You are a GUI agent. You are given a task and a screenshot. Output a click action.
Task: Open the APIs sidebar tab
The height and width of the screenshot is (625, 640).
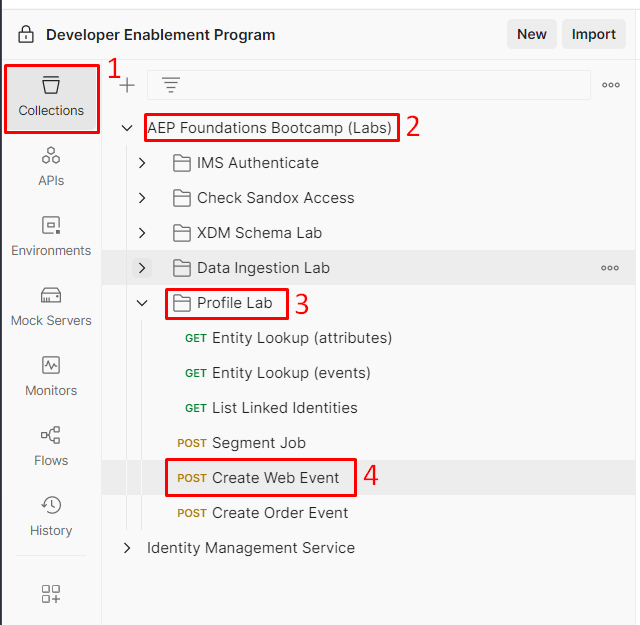click(x=51, y=167)
